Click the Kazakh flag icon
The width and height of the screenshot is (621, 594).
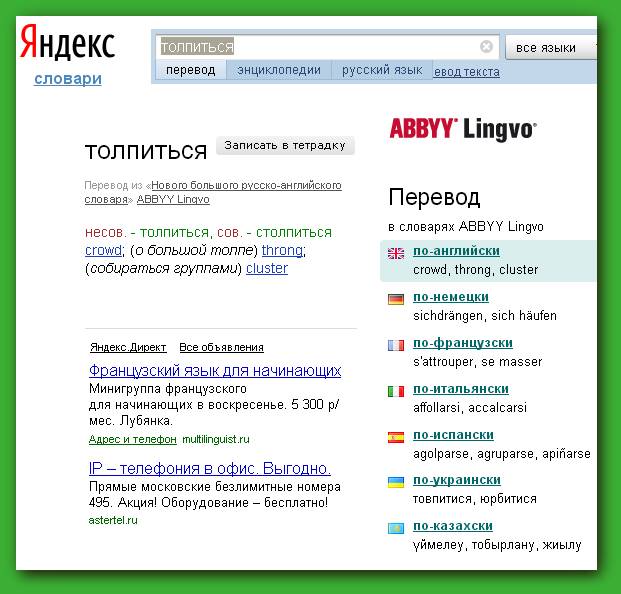[396, 528]
